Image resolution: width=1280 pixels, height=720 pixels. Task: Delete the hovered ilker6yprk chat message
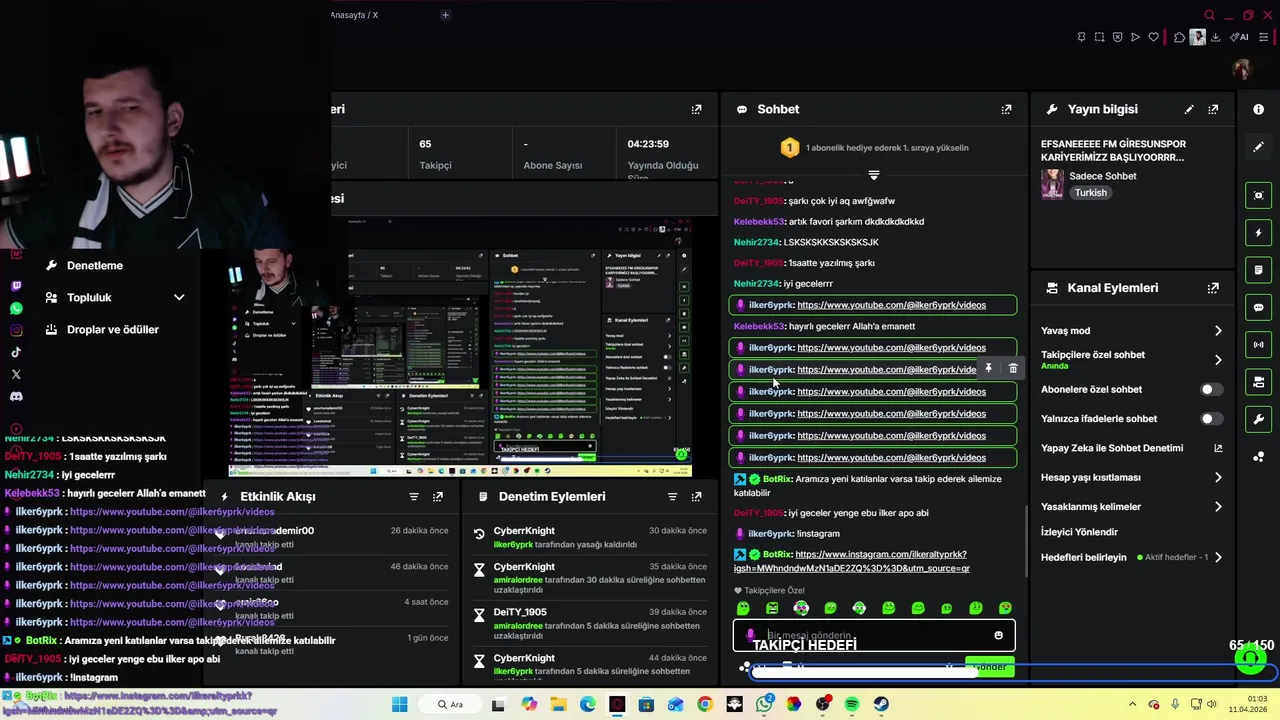pos(1013,369)
